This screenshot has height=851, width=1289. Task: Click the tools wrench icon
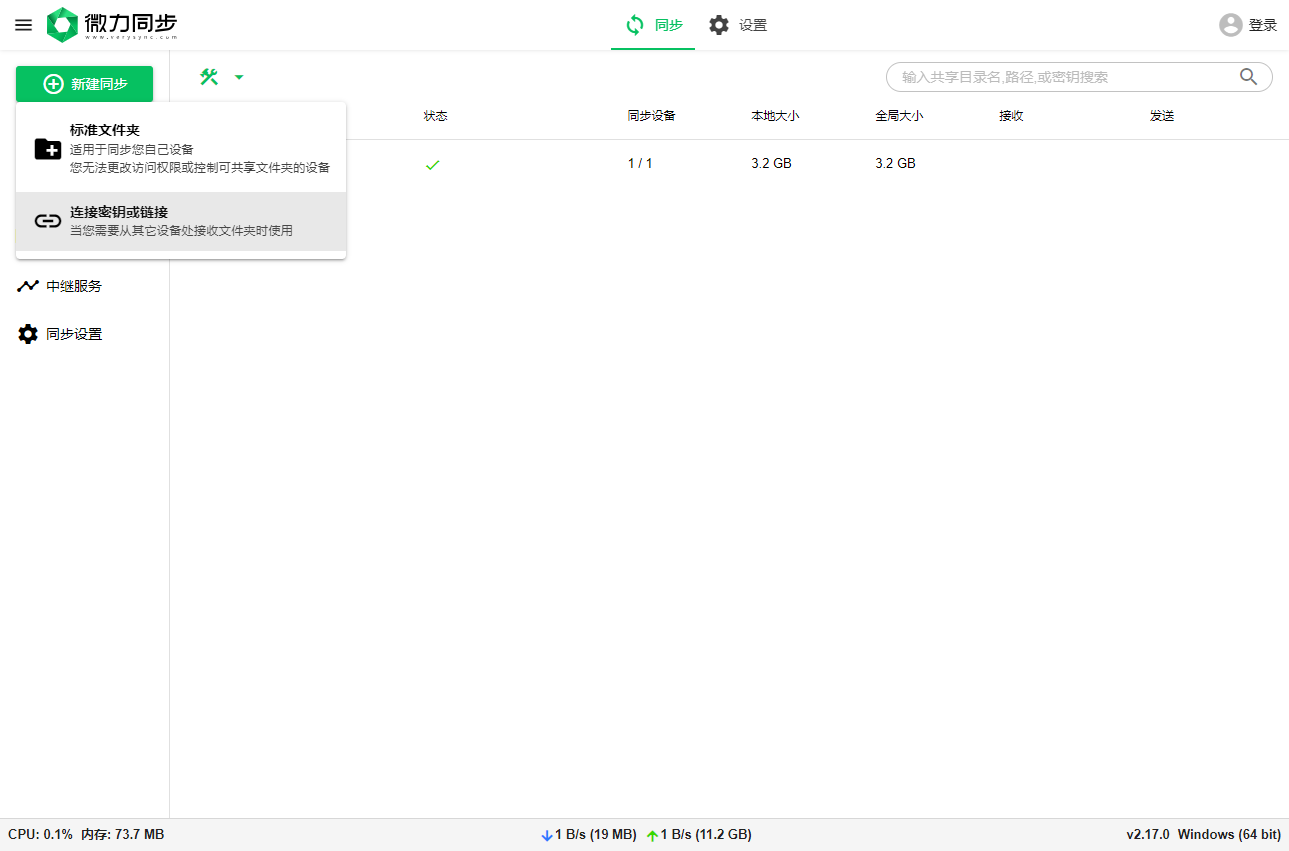(x=209, y=77)
